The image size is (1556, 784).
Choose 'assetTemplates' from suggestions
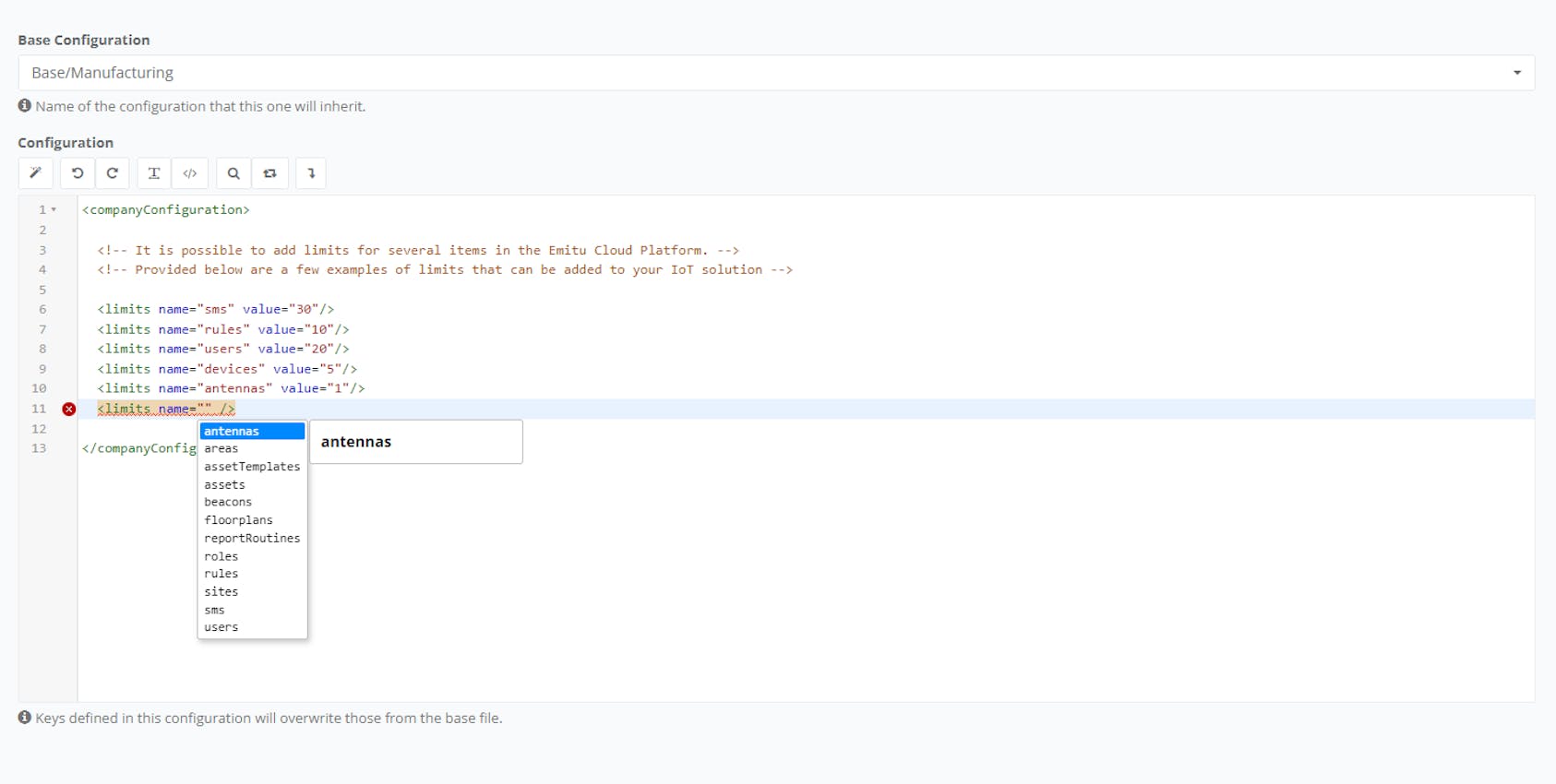(252, 467)
